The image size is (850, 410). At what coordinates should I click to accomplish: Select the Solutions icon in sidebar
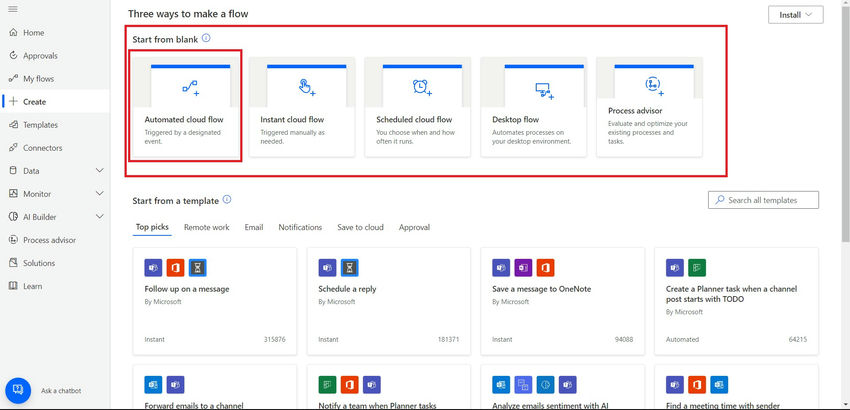(x=12, y=263)
